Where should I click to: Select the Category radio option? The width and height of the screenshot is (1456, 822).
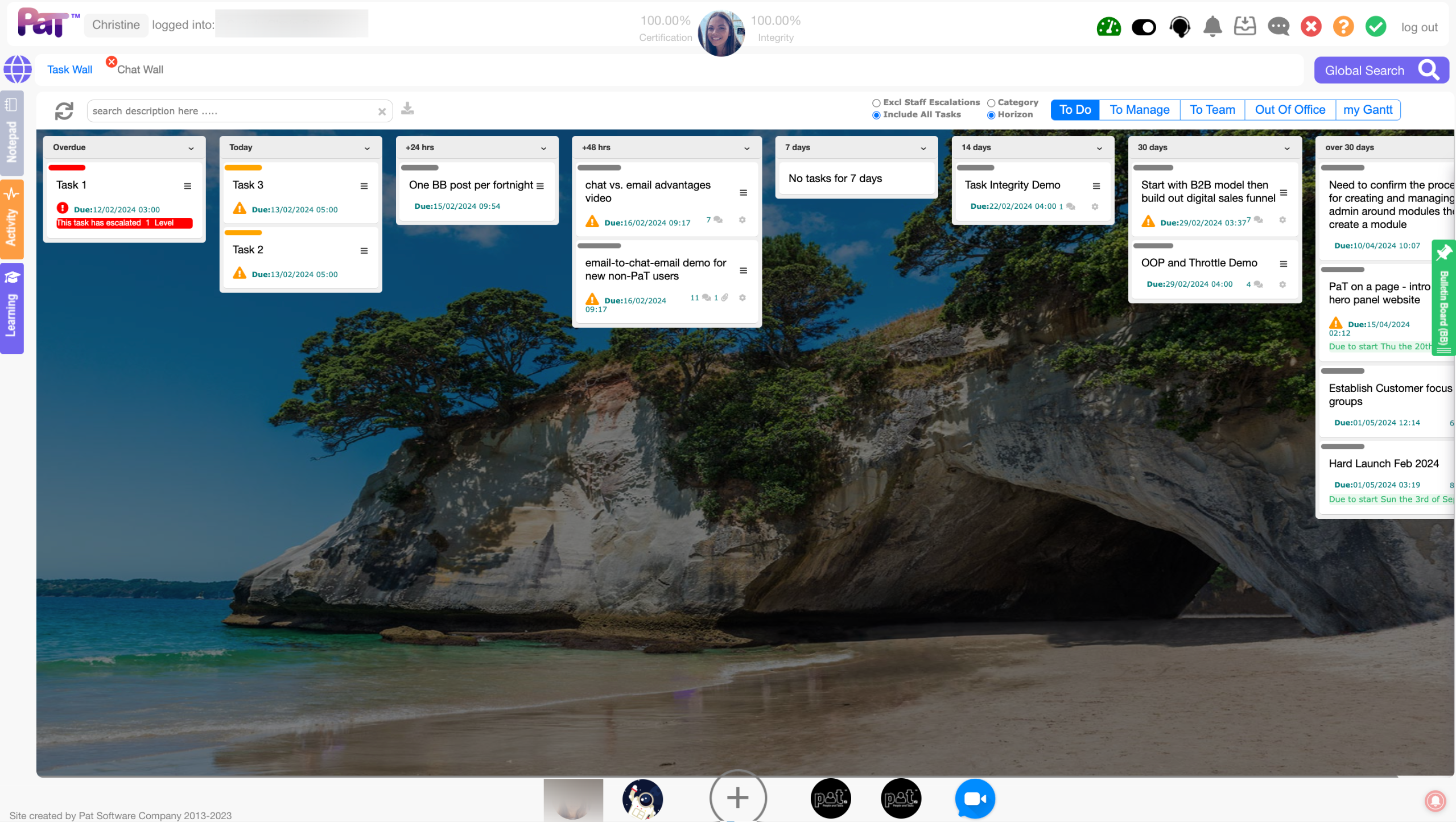(991, 103)
